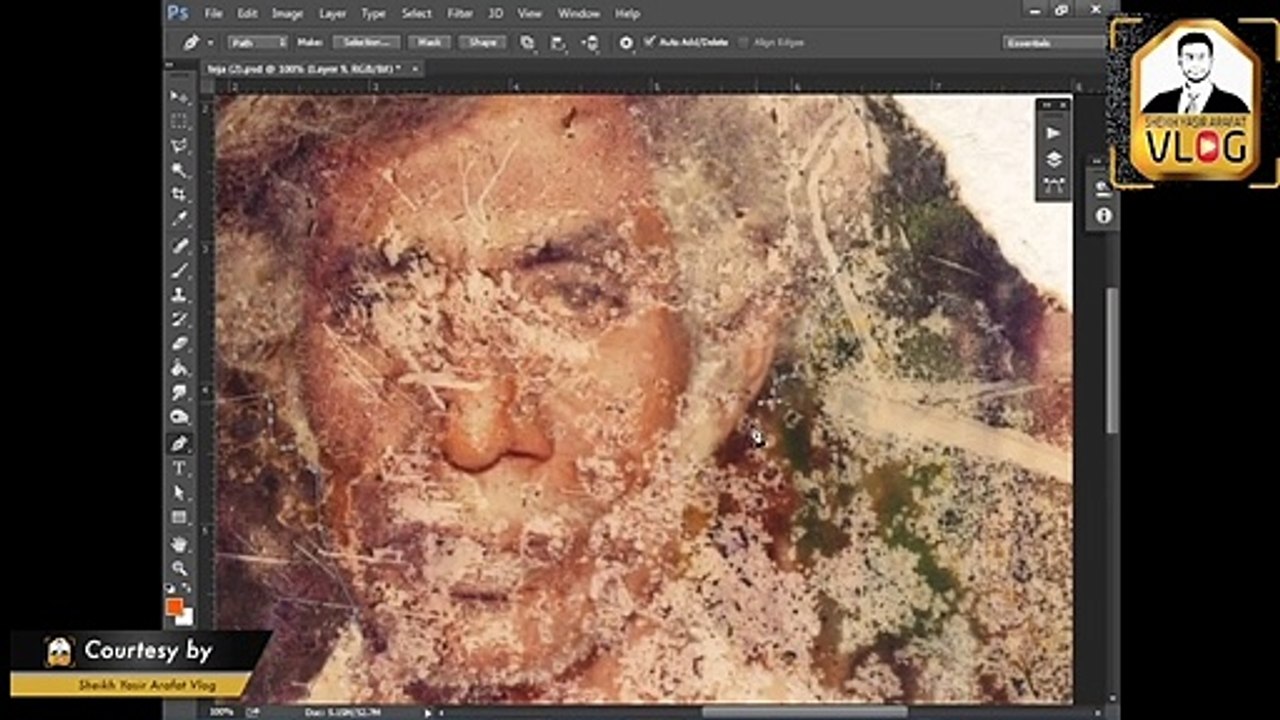The image size is (1280, 720).
Task: Select the Zoom tool
Action: pyautogui.click(x=179, y=568)
